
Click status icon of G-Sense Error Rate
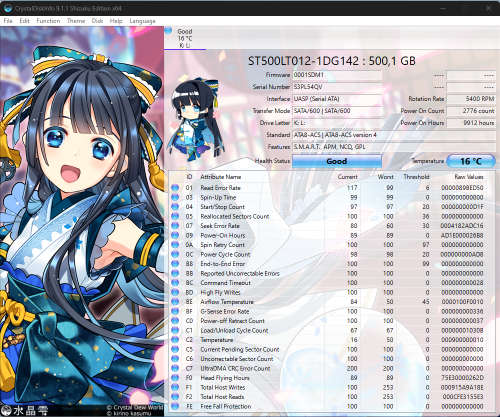click(175, 311)
